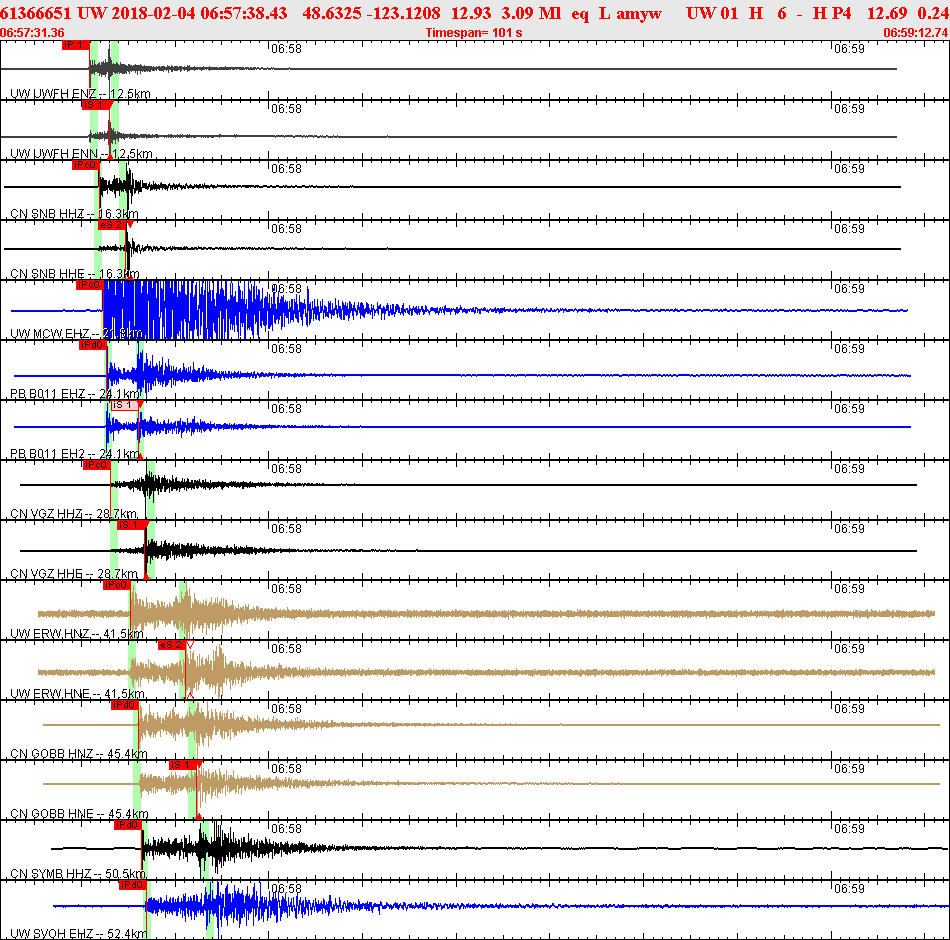Screen dimensions: 950x940
Task: Click the iS 1 pick flag on GOBB HNE
Action: tap(183, 765)
